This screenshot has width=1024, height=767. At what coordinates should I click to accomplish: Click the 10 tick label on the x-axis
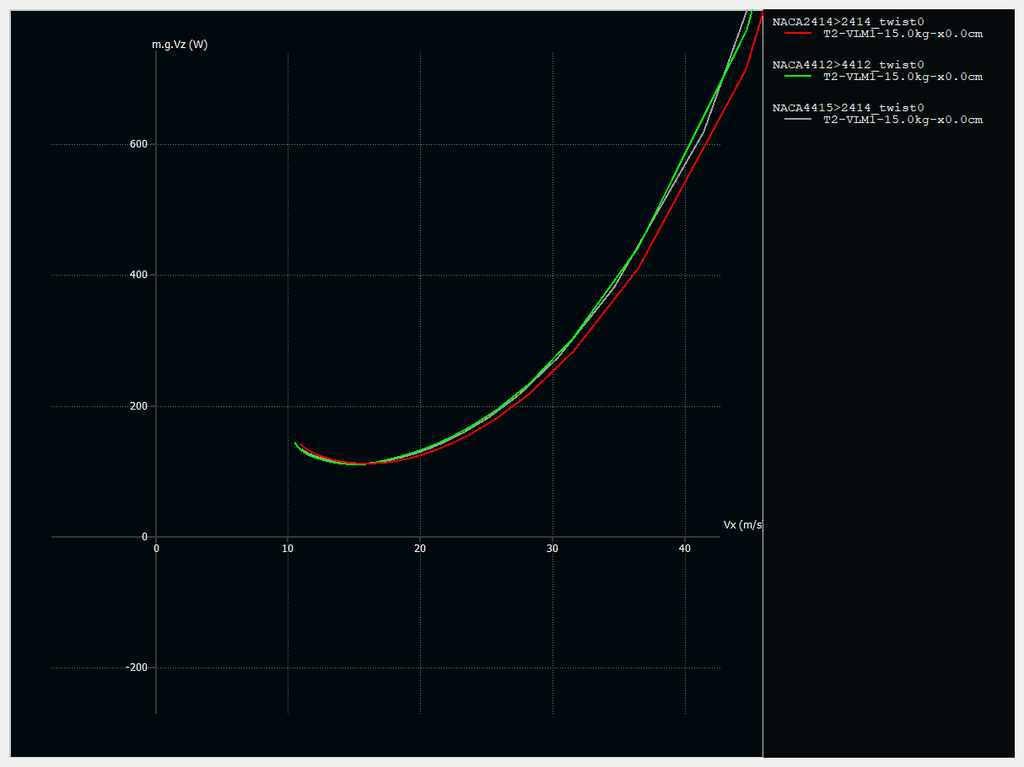(288, 549)
